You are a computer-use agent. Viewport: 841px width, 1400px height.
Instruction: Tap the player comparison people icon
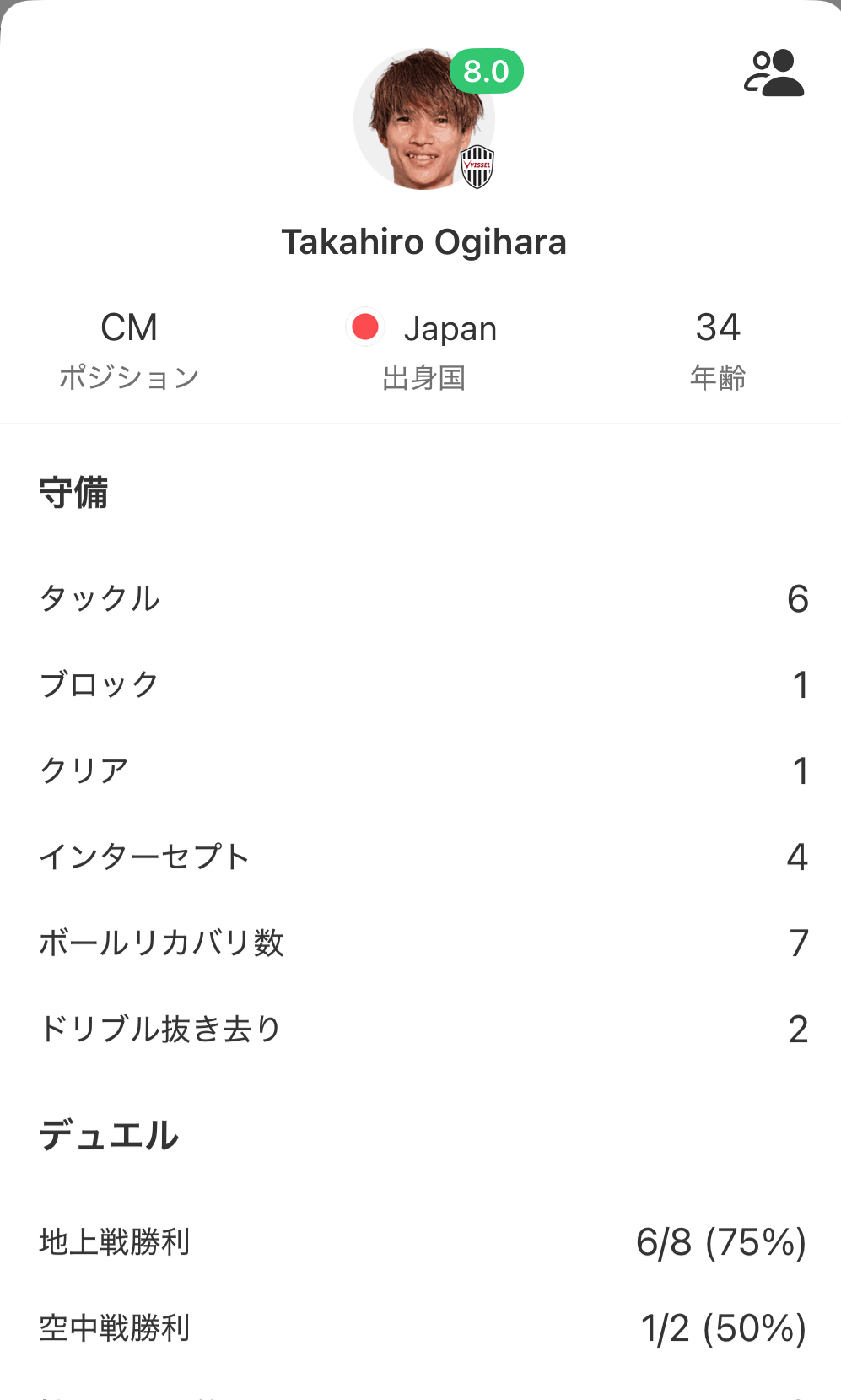pos(774,73)
